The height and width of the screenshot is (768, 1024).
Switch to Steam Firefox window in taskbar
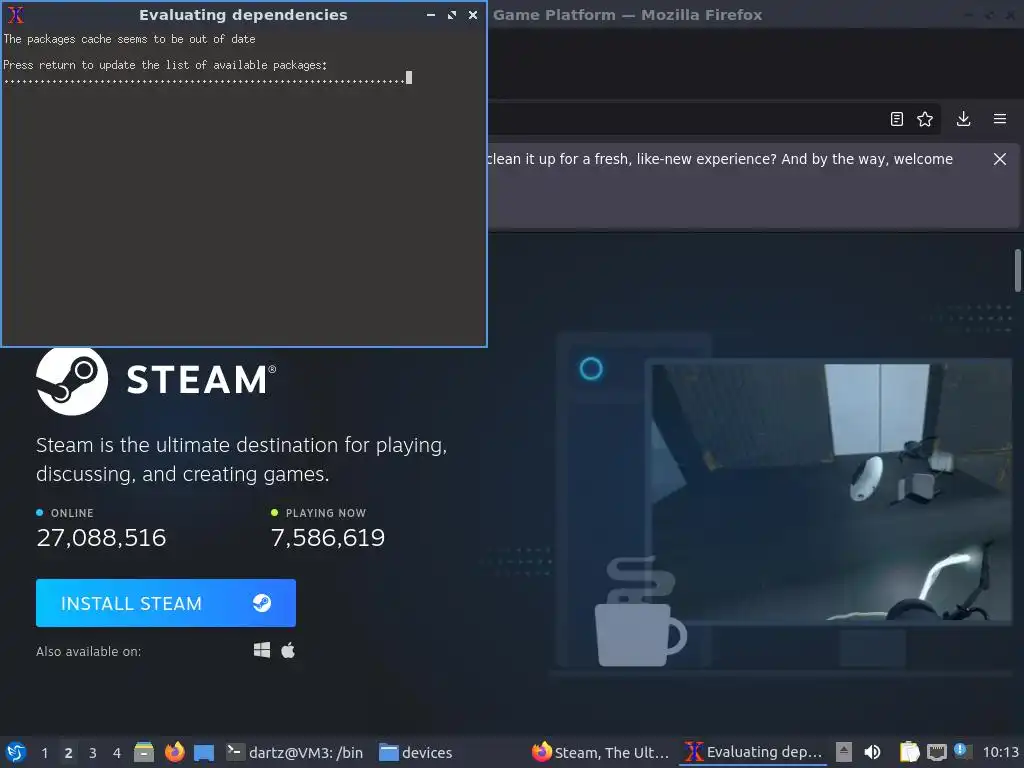600,752
